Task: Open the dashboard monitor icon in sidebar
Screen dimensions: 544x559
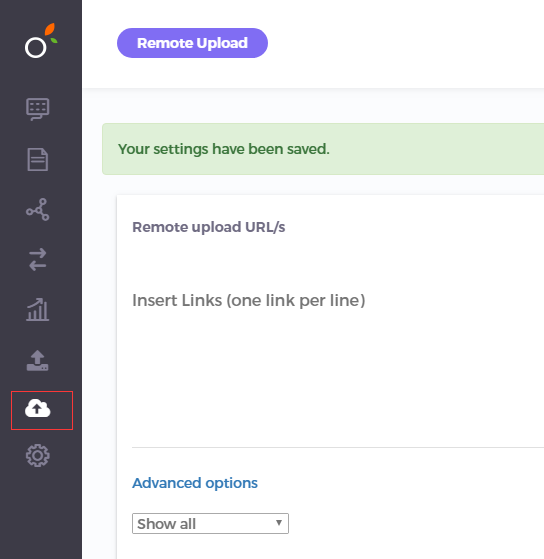Action: tap(37, 109)
